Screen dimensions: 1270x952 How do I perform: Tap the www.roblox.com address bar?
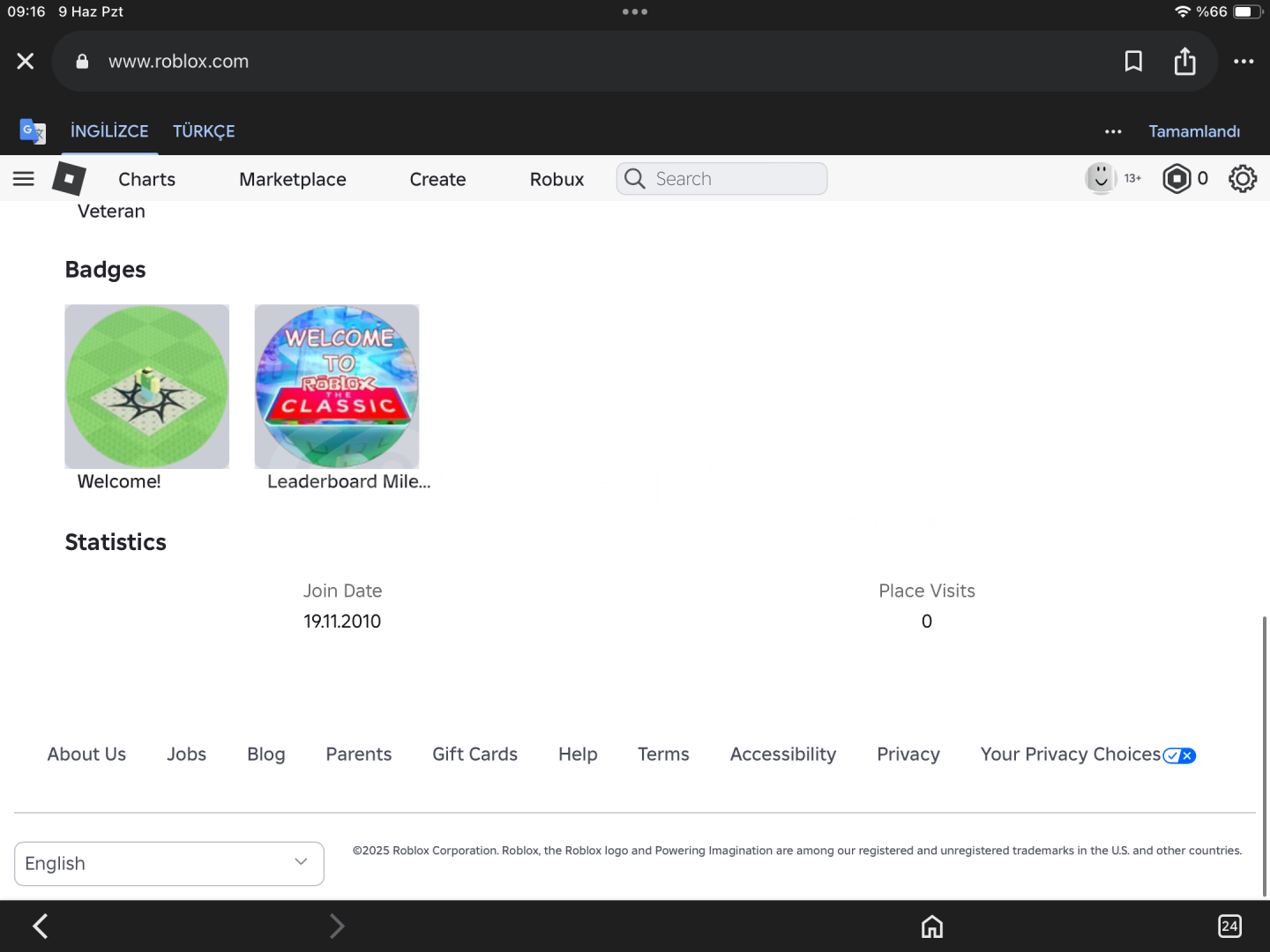pyautogui.click(x=635, y=61)
